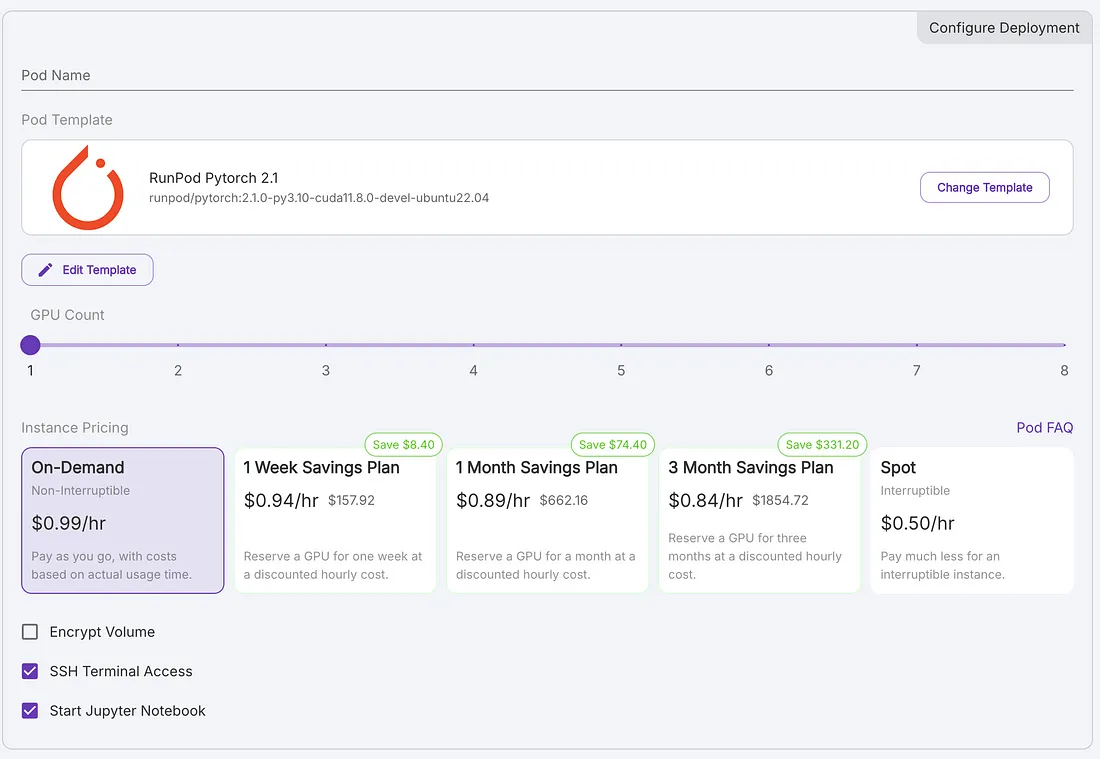This screenshot has height=759, width=1100.
Task: Click the Save $331.20 badge
Action: tap(822, 445)
